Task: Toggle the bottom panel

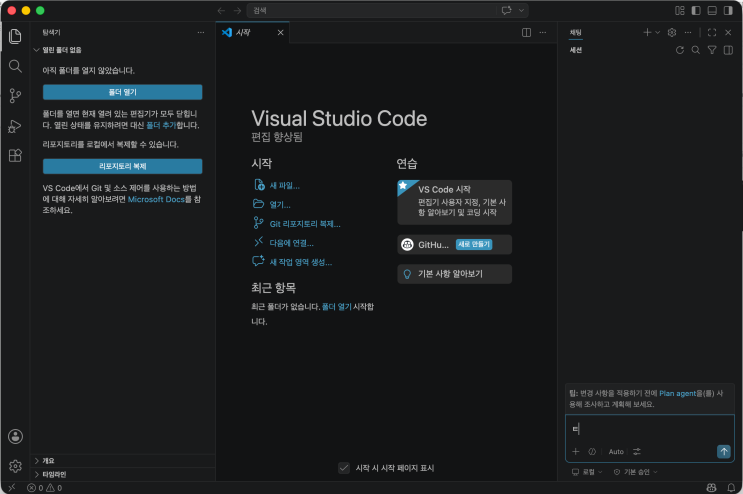Action: coord(712,10)
